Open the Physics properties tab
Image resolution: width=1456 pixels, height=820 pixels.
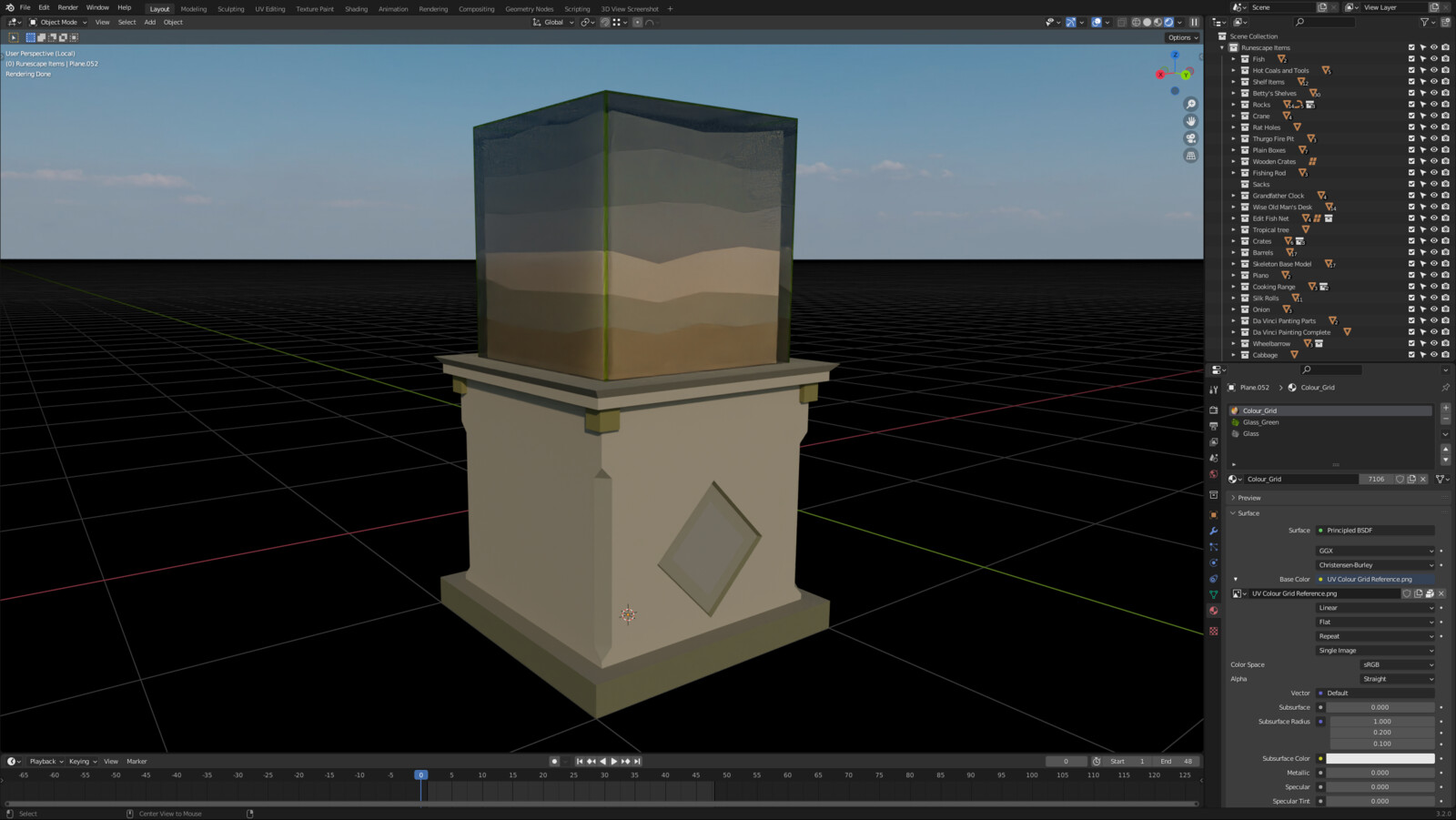pyautogui.click(x=1213, y=562)
